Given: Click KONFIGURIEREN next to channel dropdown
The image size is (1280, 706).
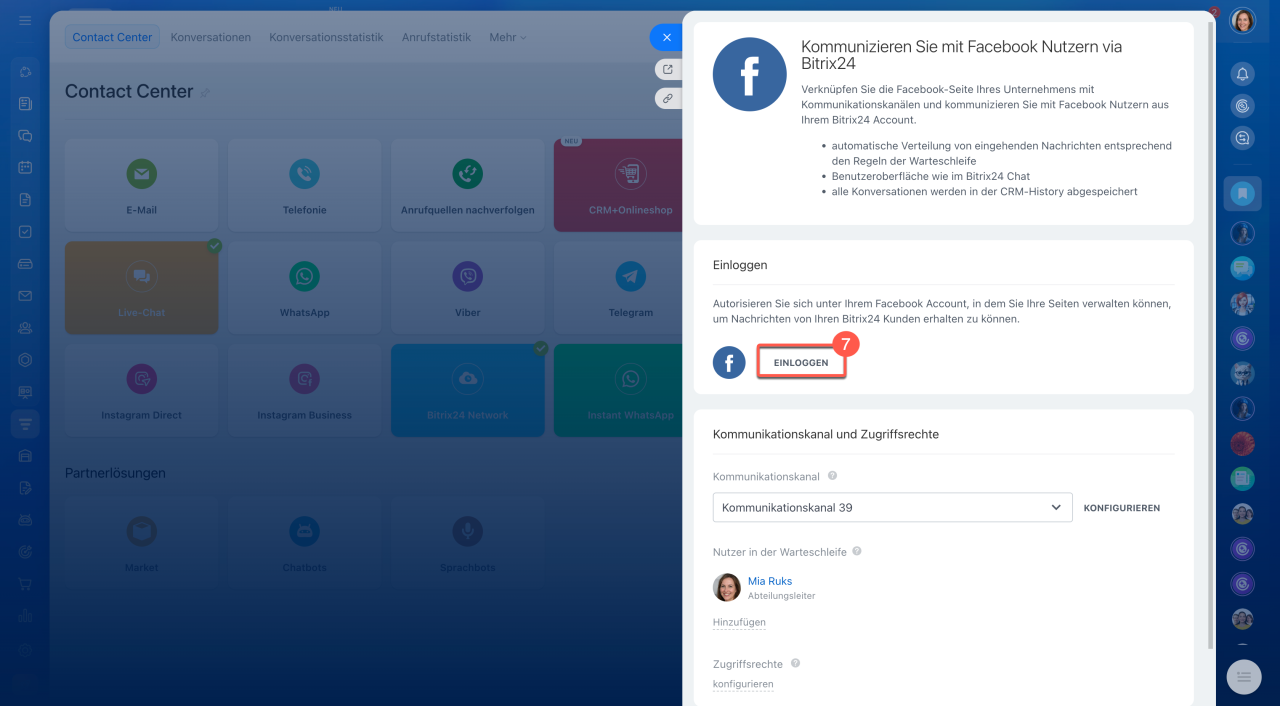Looking at the screenshot, I should click(1122, 508).
